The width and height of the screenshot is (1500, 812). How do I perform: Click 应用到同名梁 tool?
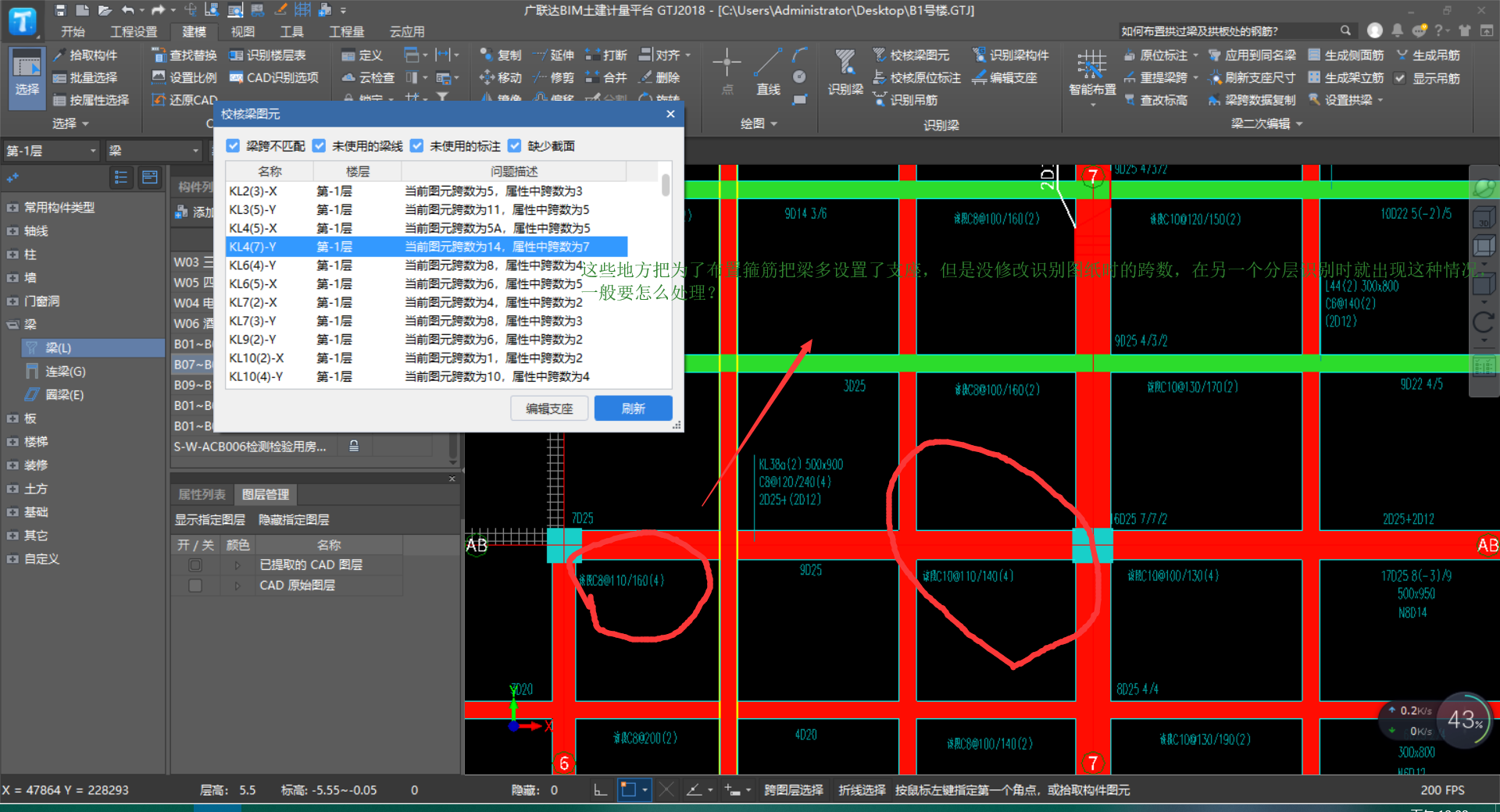pos(1252,55)
